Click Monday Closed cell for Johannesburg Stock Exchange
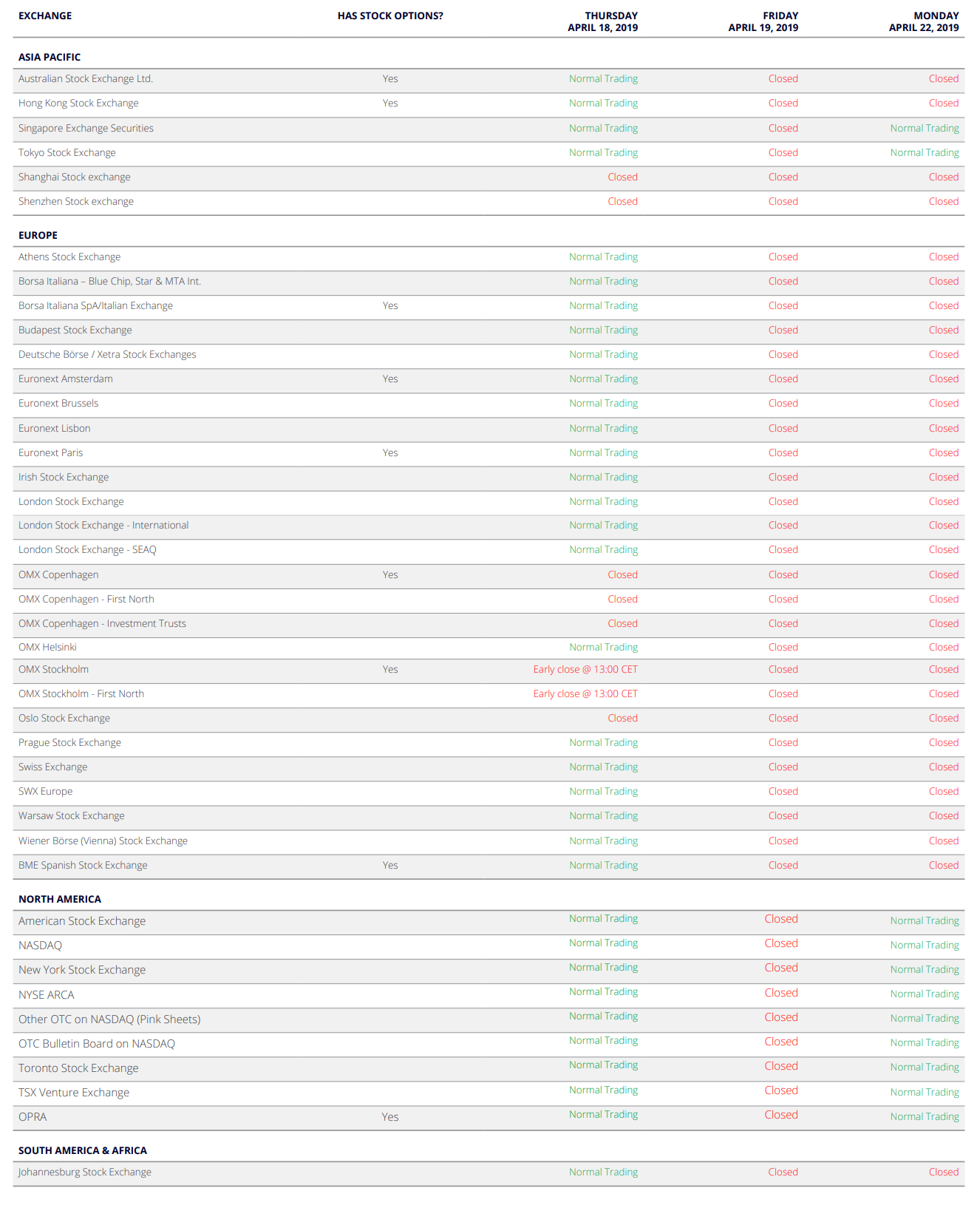The width and height of the screenshot is (980, 1205). 944,1172
